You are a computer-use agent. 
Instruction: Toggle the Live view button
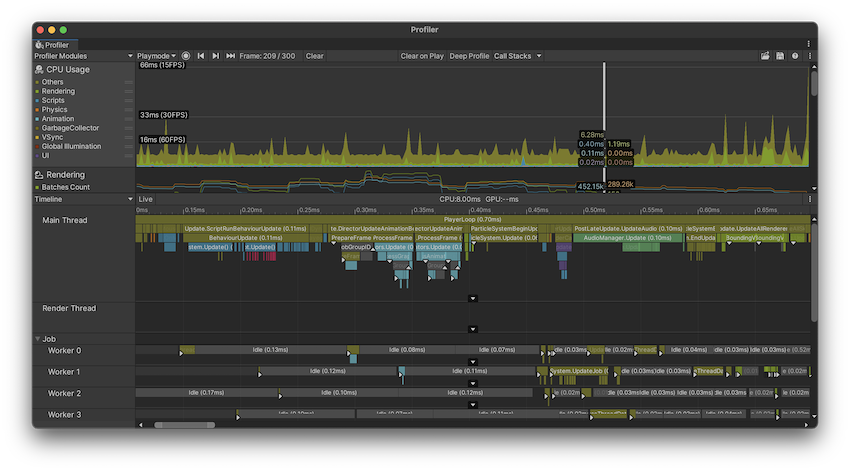146,199
